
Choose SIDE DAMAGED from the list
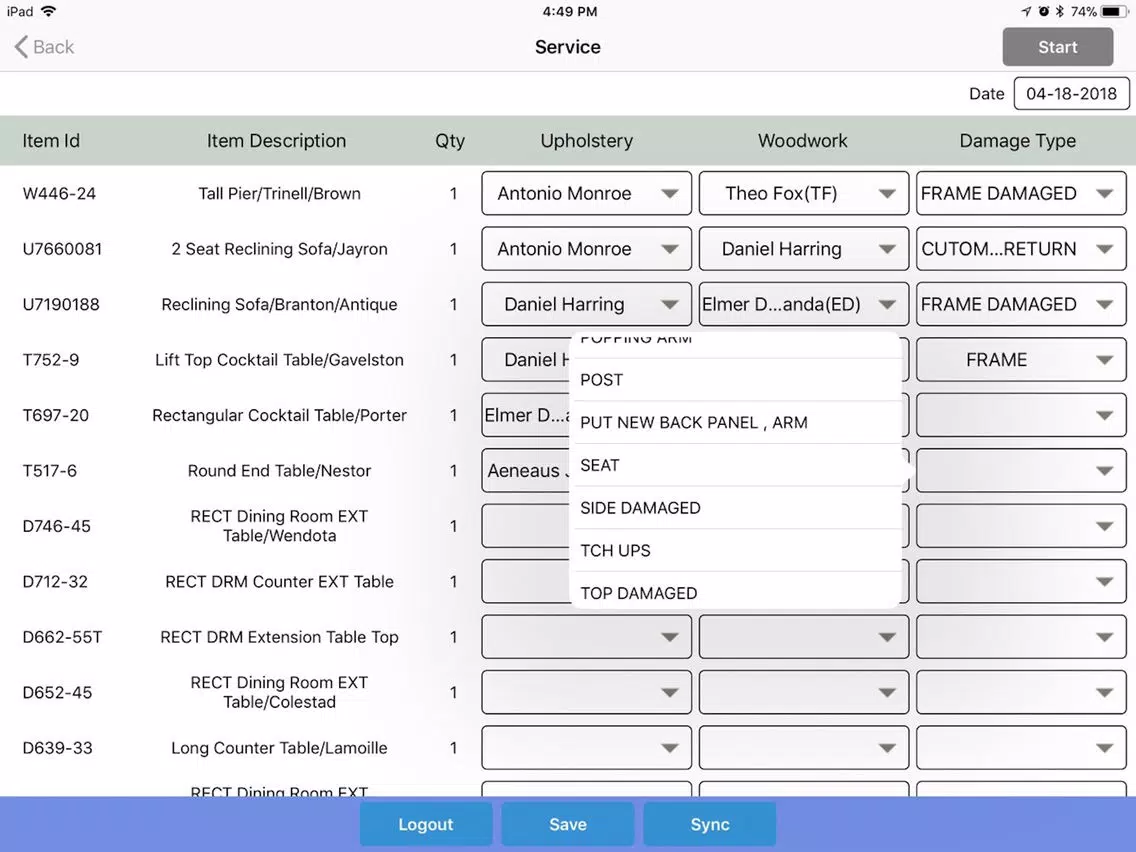point(736,508)
